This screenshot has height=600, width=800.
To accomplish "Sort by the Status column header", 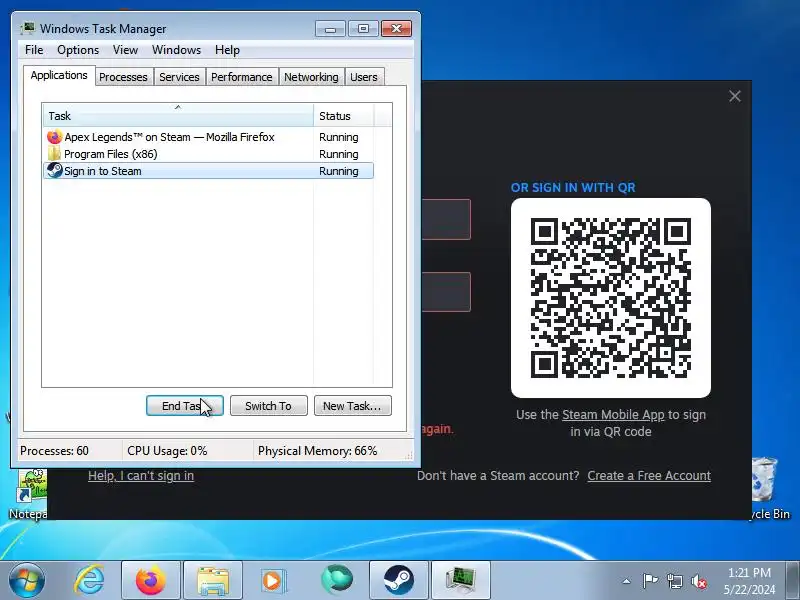I will point(344,116).
